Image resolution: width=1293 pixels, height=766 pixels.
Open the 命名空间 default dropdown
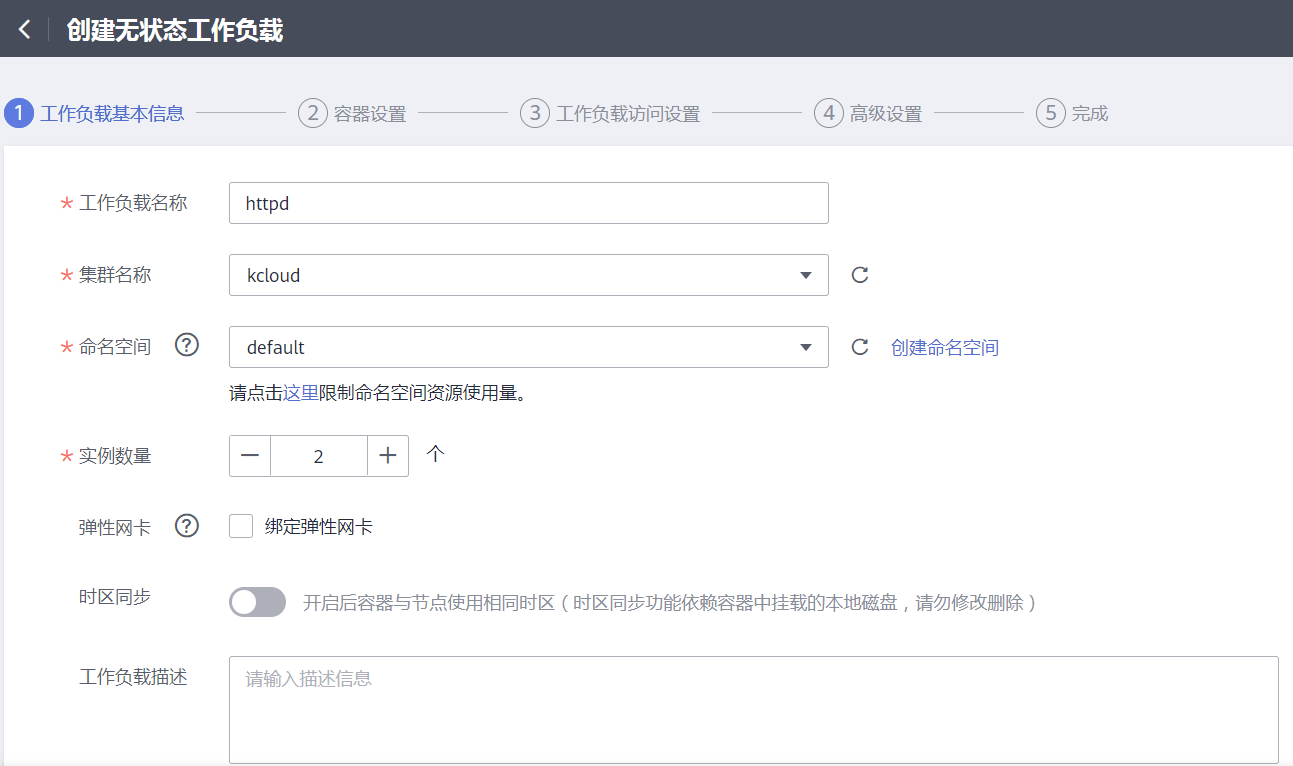(x=529, y=347)
